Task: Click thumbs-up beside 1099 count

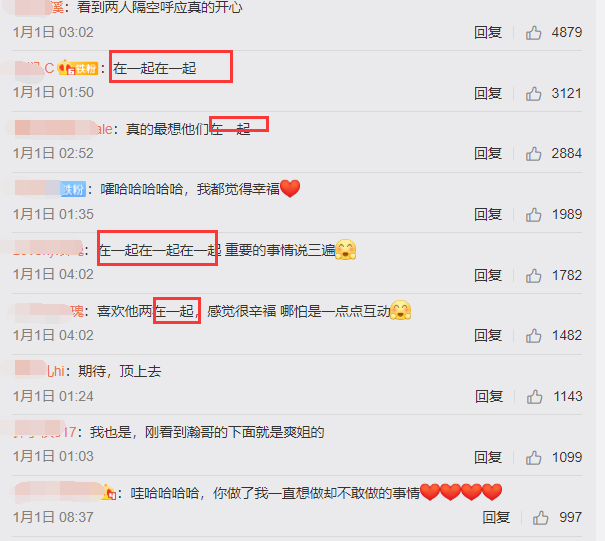Action: [x=533, y=458]
